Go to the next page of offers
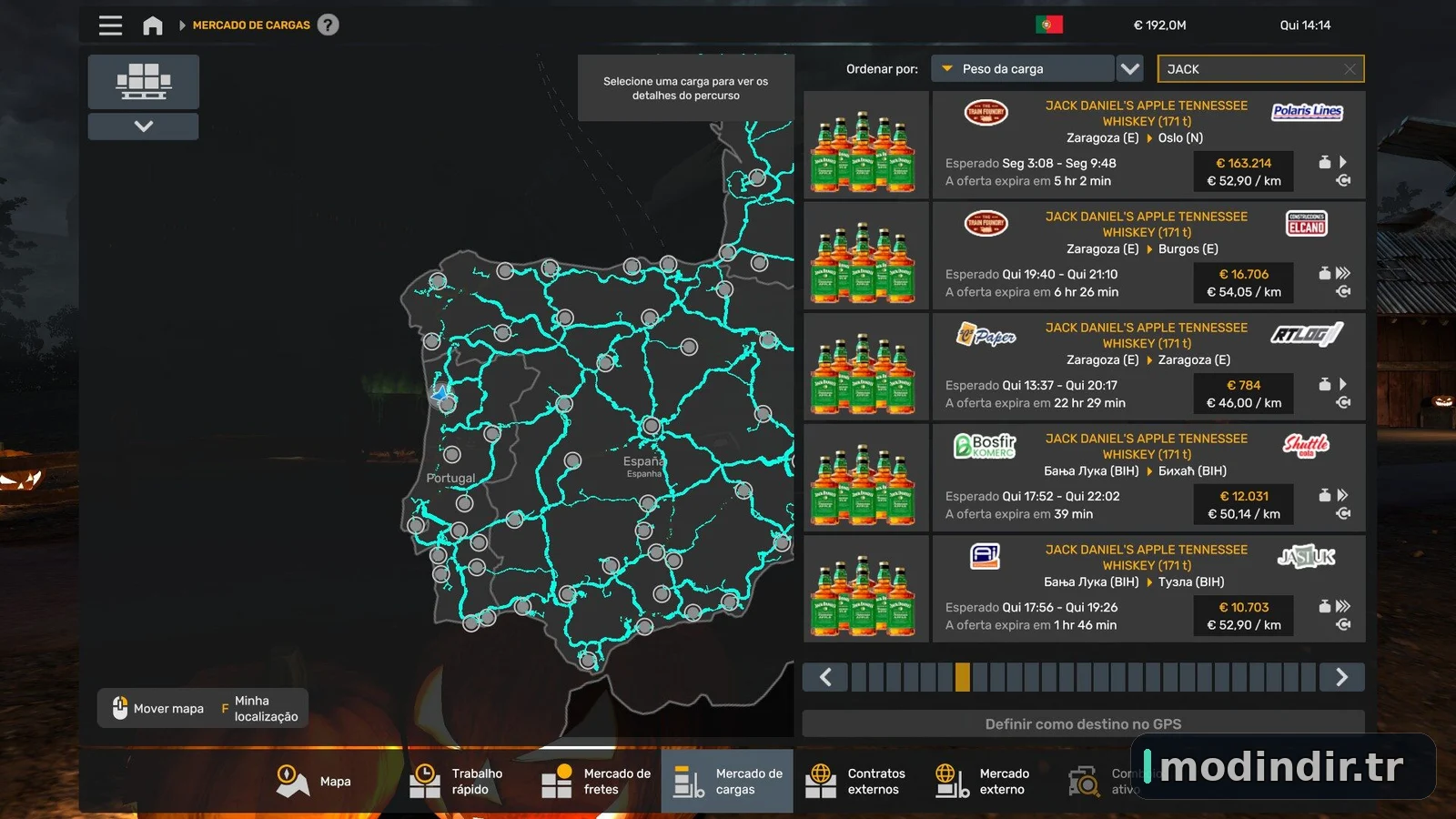Screen dimensions: 1456x819 pos(1341,677)
